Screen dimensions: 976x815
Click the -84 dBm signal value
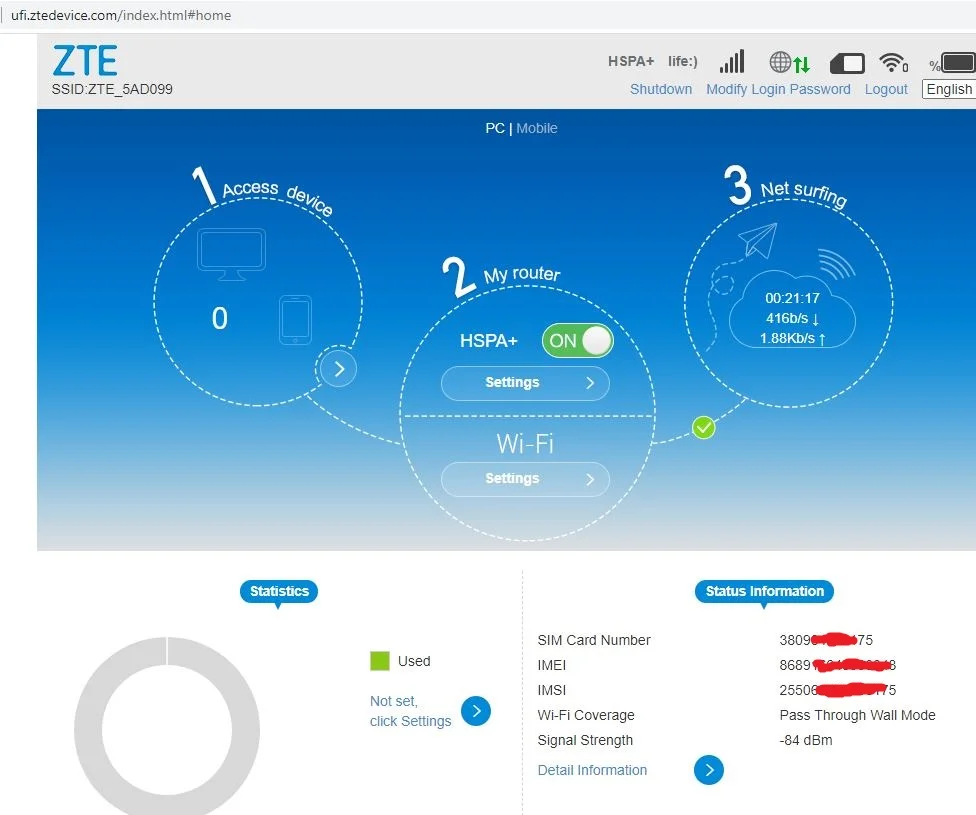pyautogui.click(x=805, y=740)
